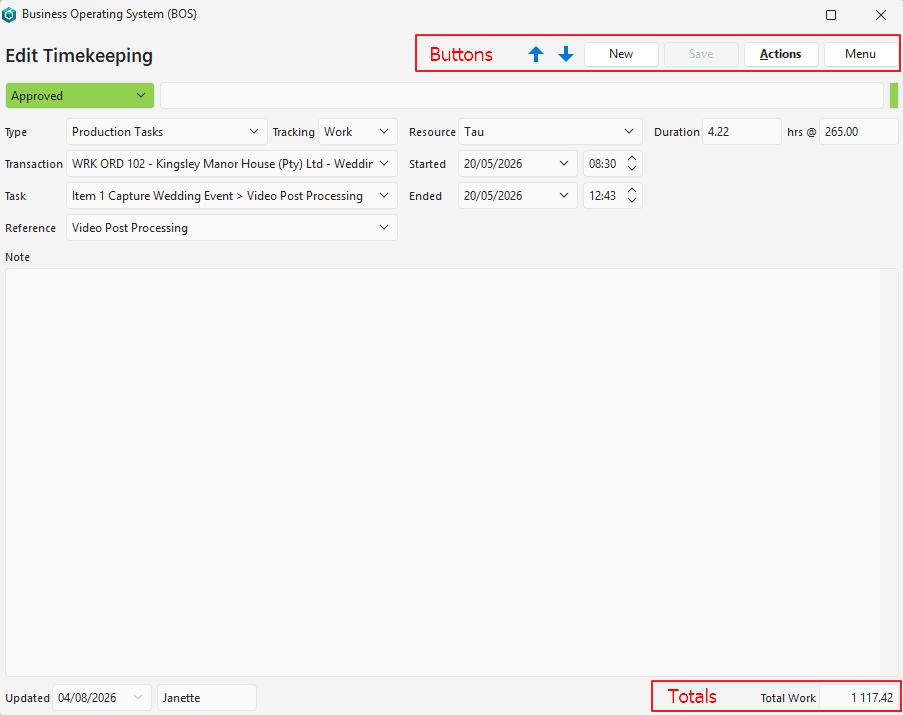Click the BOS application logo icon
Screen dimensions: 903x715
pyautogui.click(x=9, y=14)
